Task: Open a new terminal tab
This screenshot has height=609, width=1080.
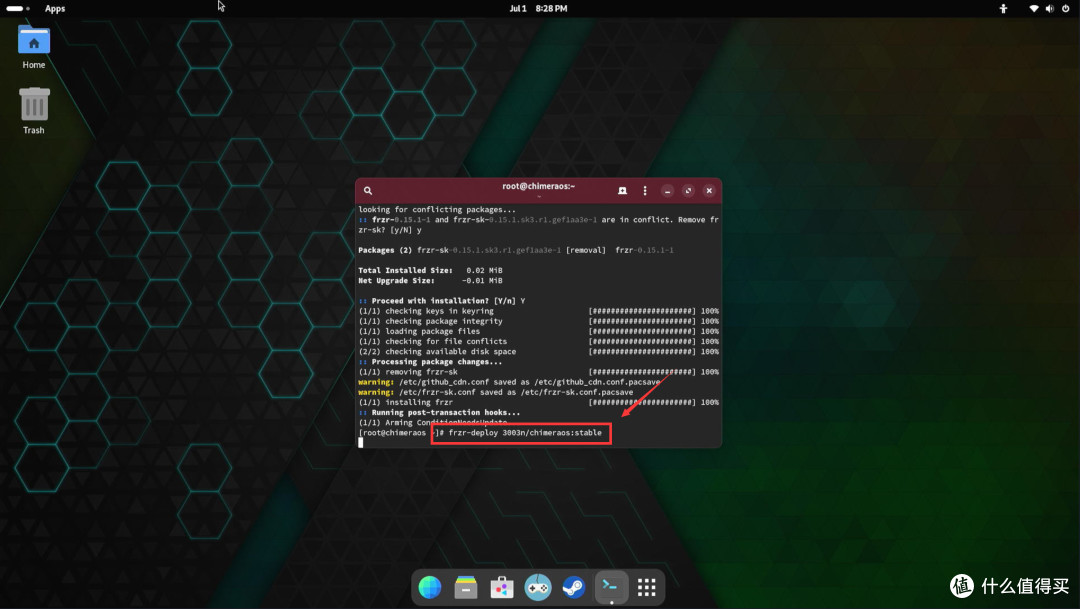Action: click(x=622, y=190)
